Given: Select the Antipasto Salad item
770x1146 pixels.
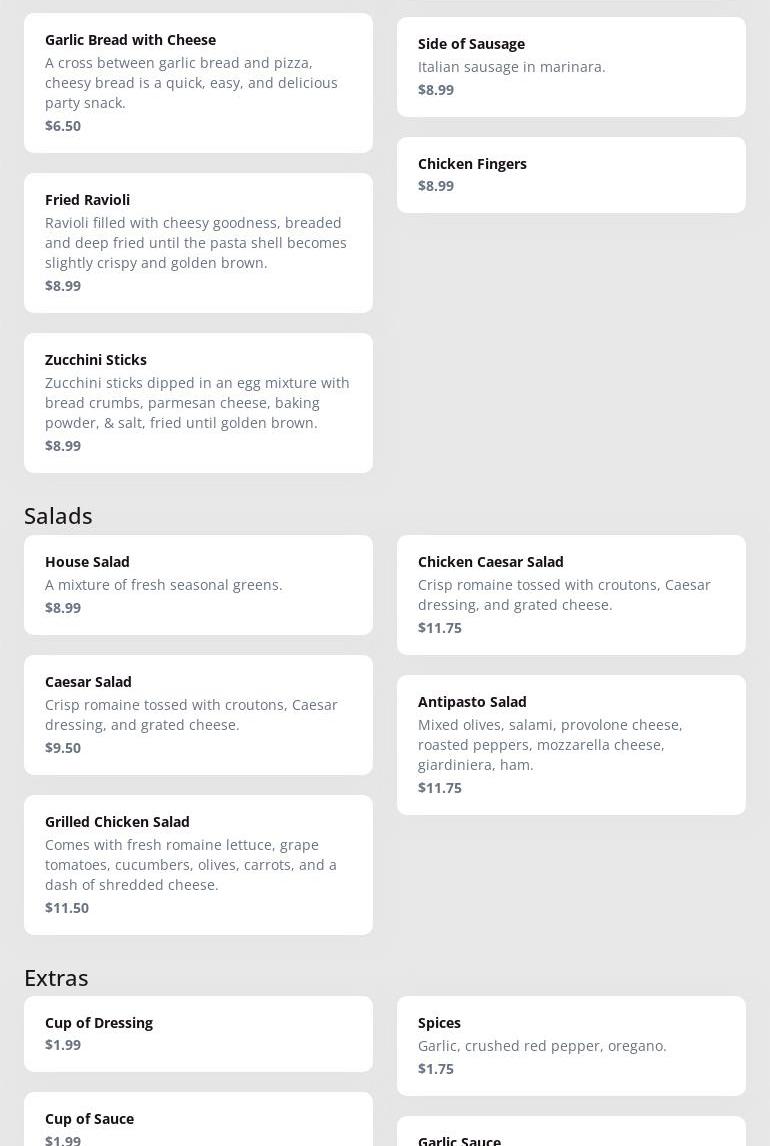Looking at the screenshot, I should pyautogui.click(x=571, y=745).
